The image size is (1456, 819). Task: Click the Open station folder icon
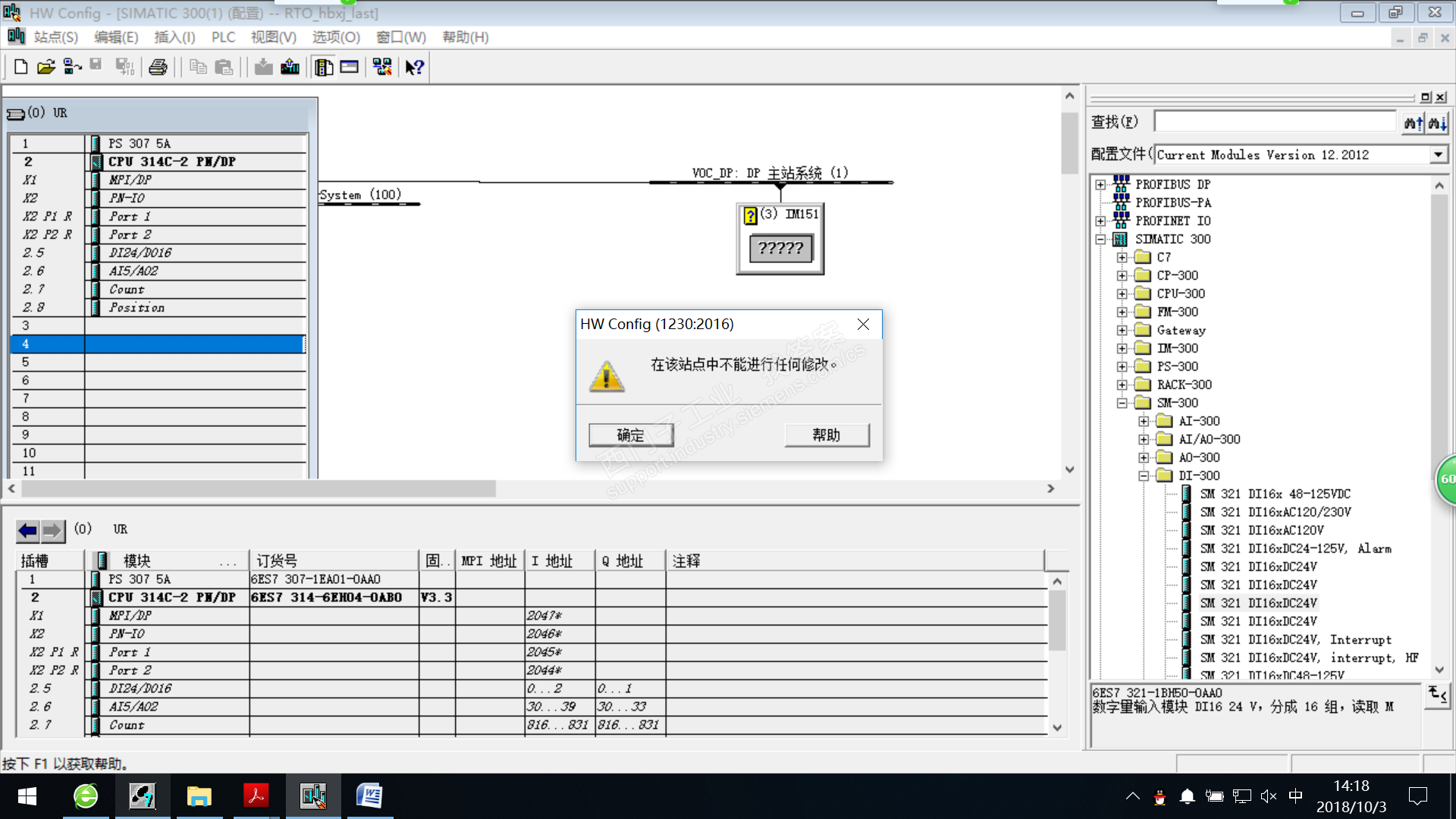coord(46,67)
